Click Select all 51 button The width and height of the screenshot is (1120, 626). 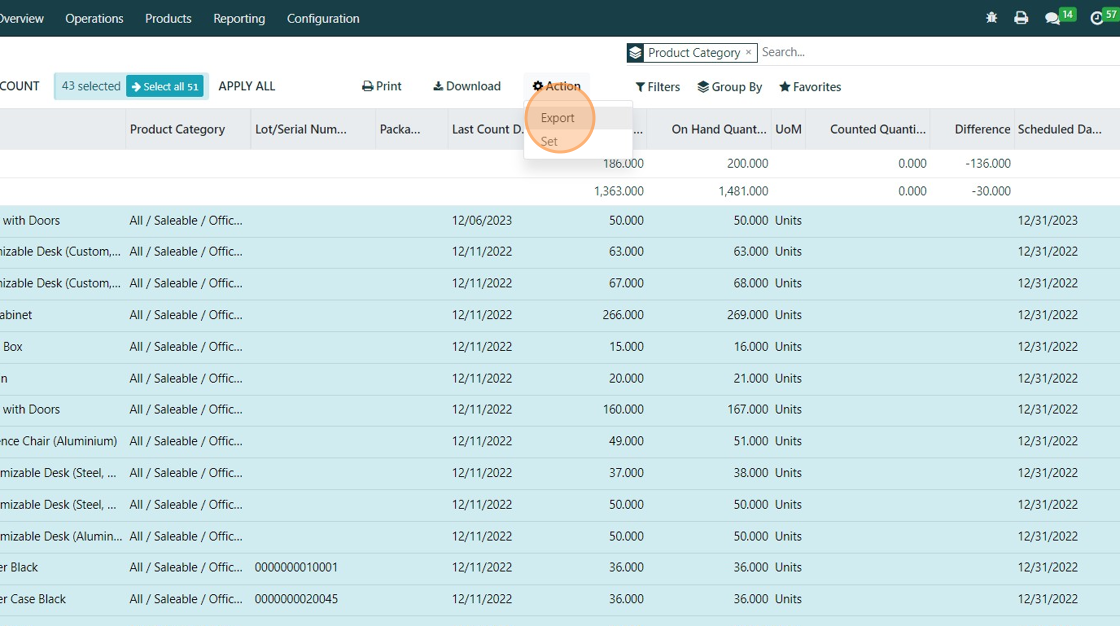165,87
